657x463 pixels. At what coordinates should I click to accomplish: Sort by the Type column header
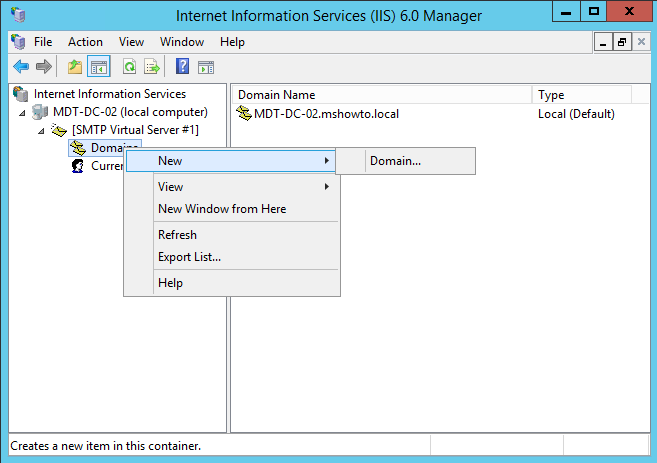(582, 95)
